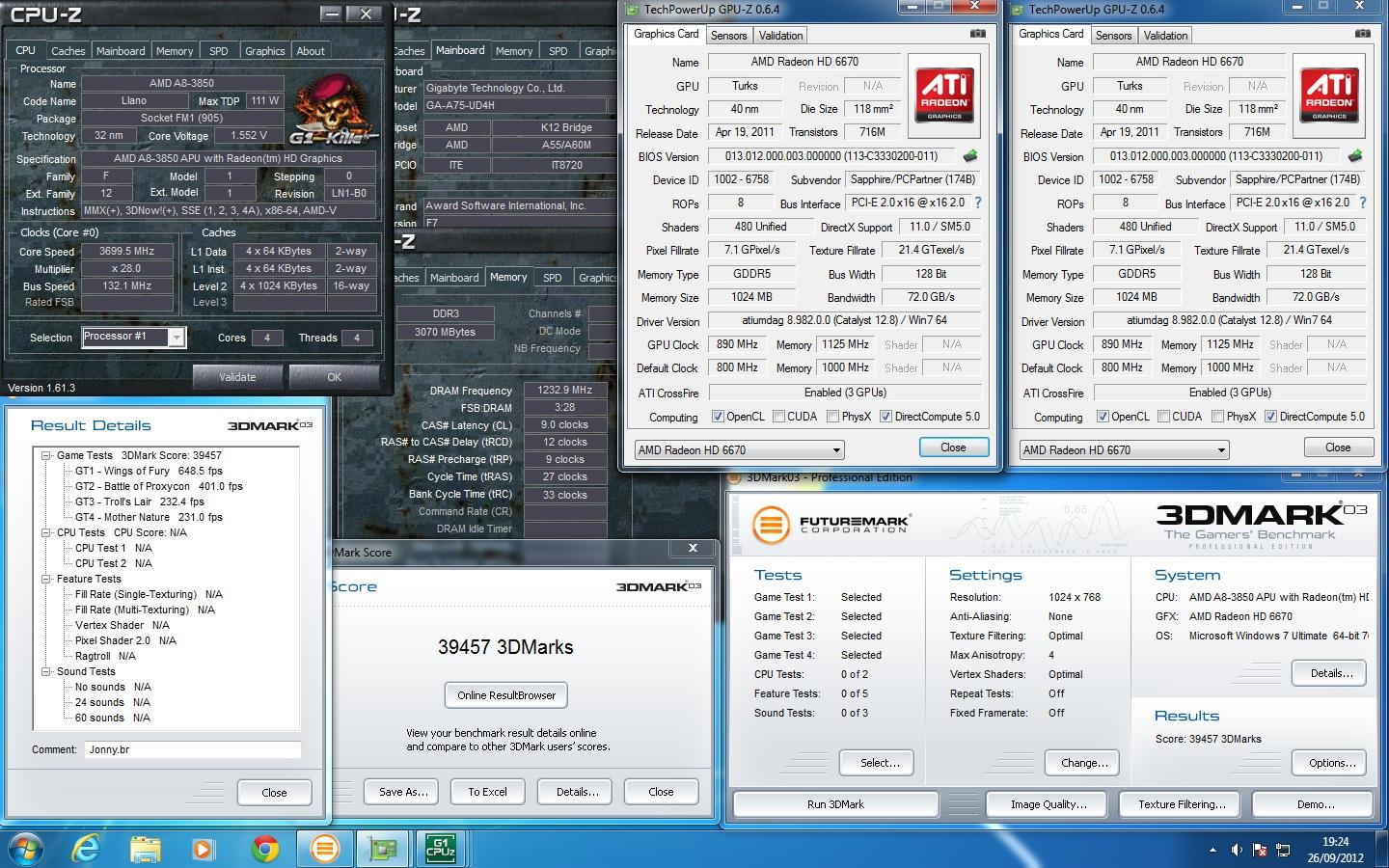Click Change... button under Settings
Screen dimensions: 1389x868
[1084, 763]
